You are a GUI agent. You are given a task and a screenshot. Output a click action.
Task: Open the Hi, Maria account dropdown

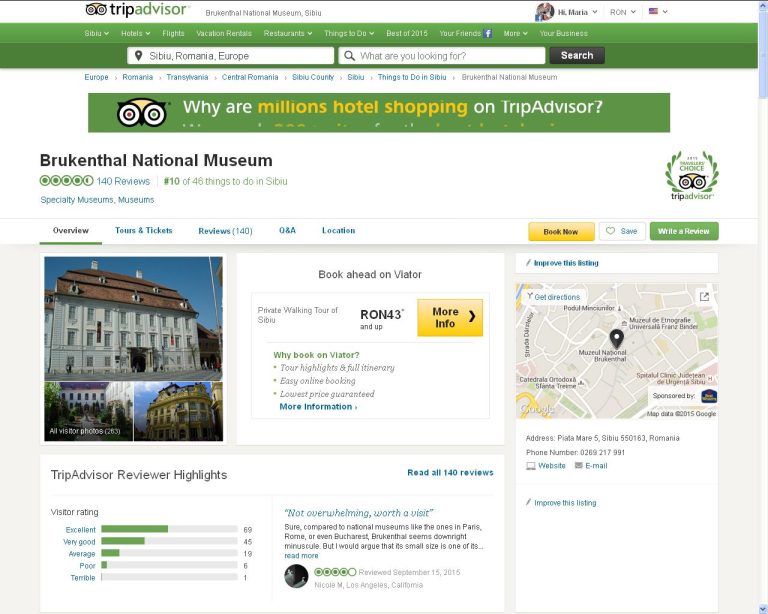[x=577, y=12]
